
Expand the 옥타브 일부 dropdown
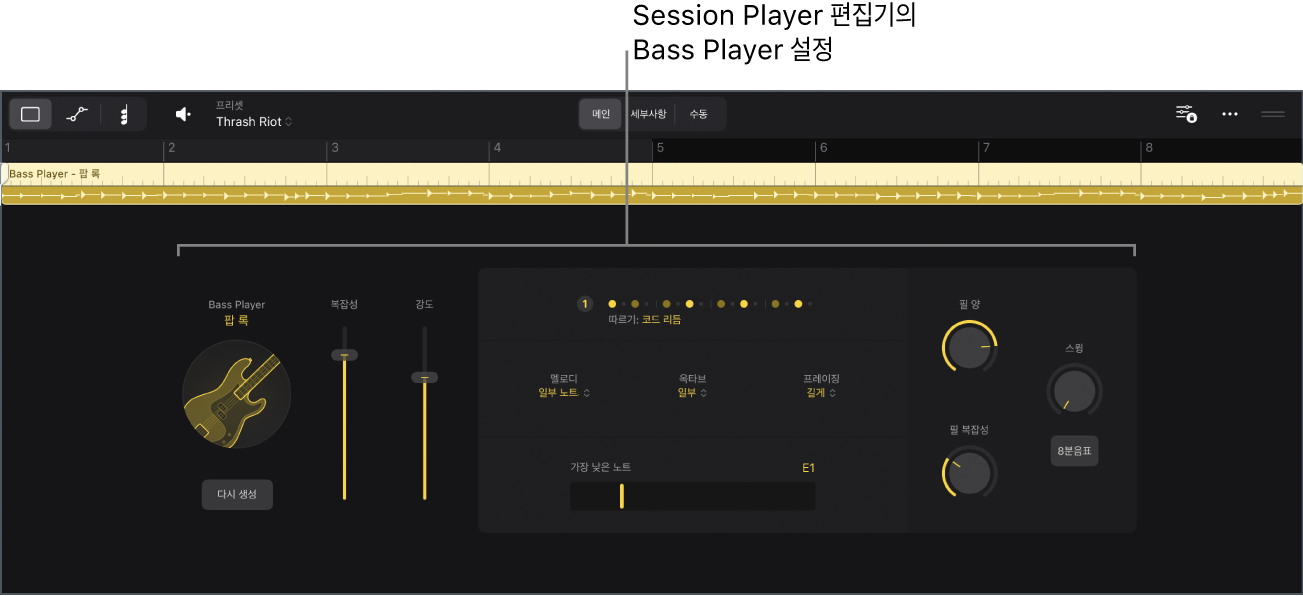(x=692, y=393)
